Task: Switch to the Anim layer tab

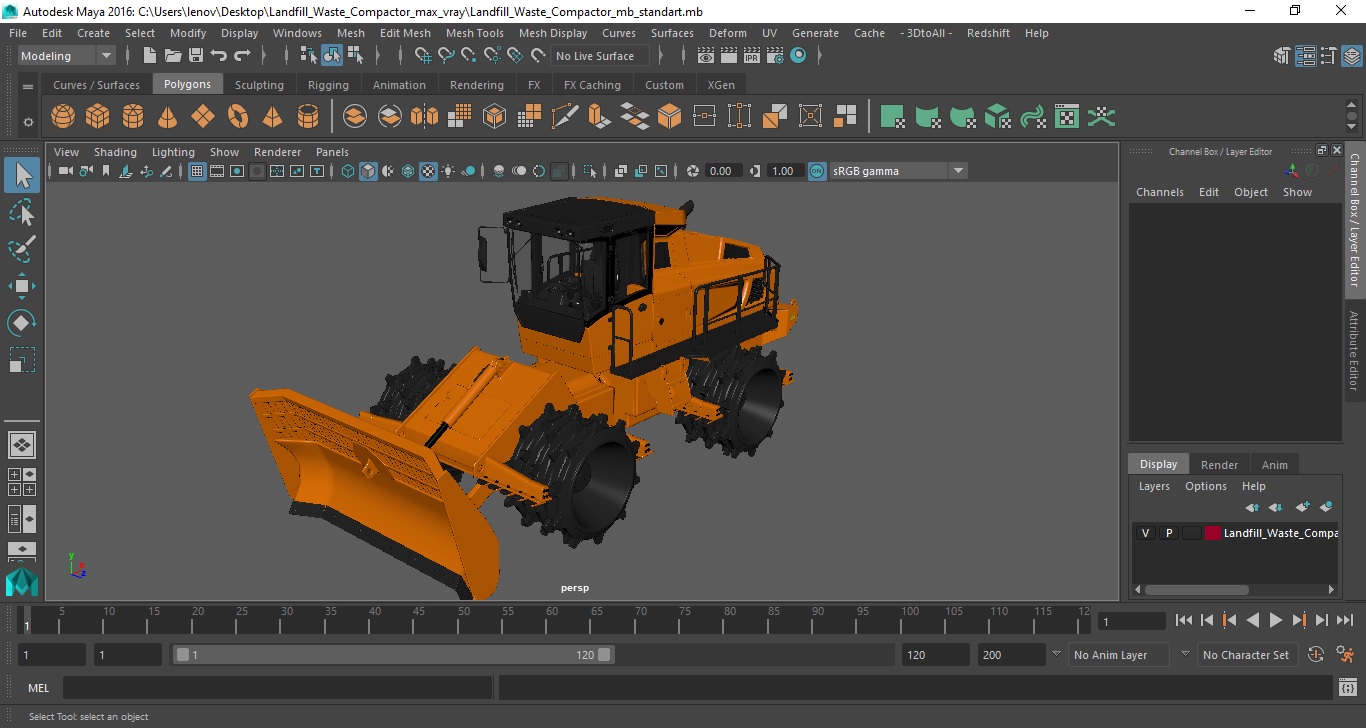Action: pyautogui.click(x=1274, y=464)
